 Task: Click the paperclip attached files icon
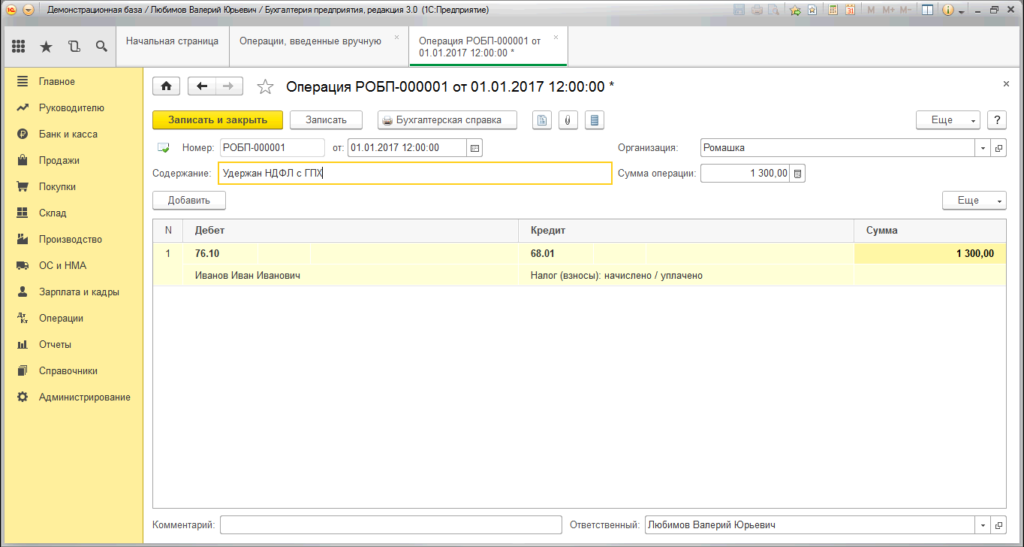568,120
